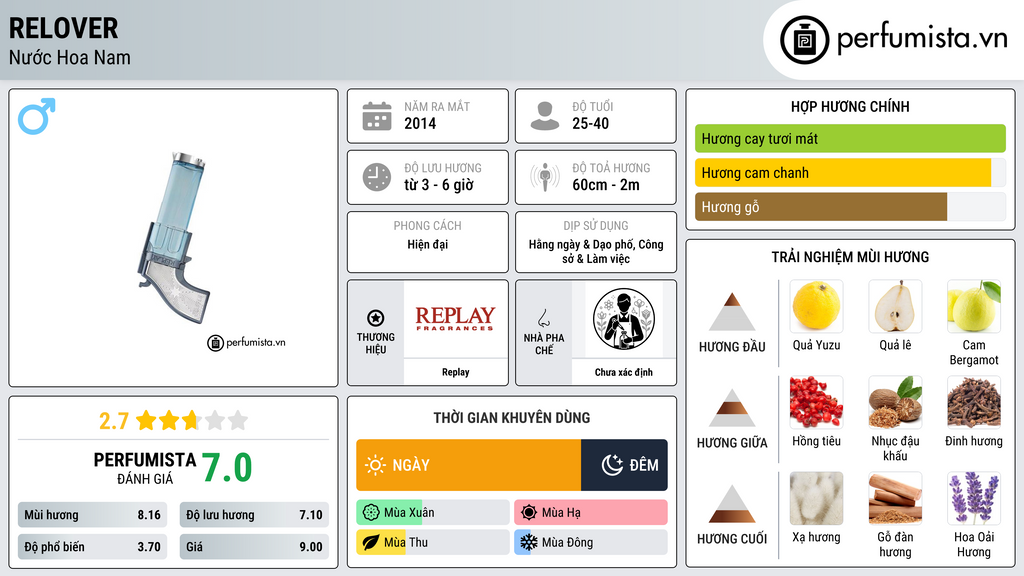Click the nose perfumer icon

[543, 318]
